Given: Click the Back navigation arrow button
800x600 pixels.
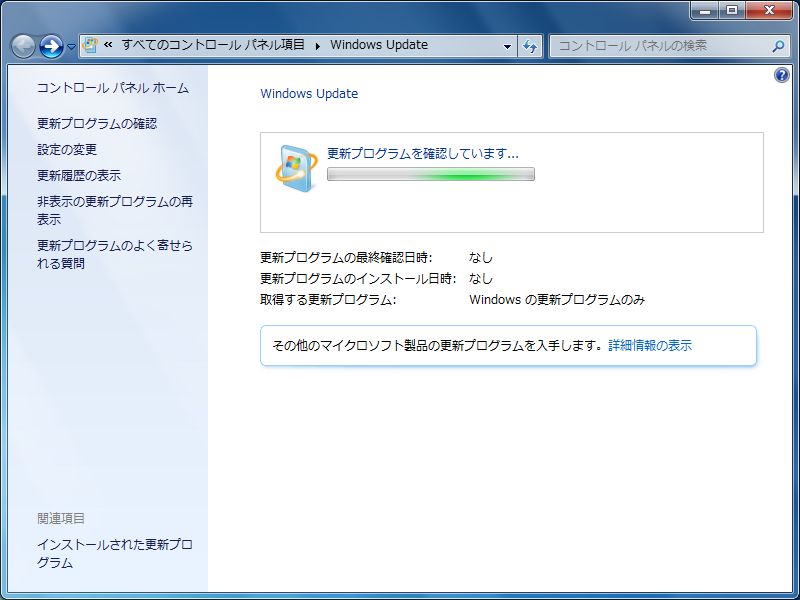Looking at the screenshot, I should [x=23, y=46].
